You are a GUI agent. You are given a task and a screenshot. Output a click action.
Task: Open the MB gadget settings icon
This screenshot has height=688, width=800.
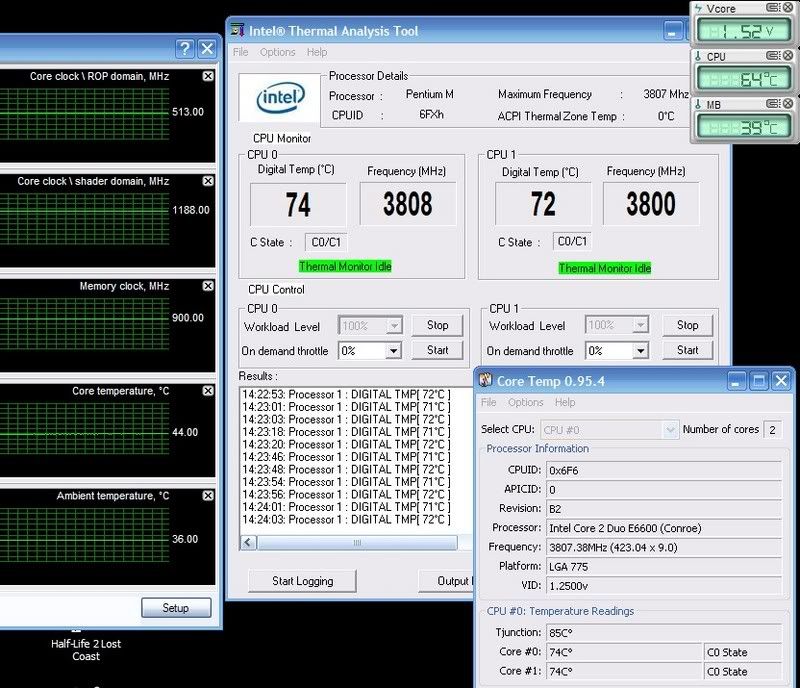pos(773,104)
